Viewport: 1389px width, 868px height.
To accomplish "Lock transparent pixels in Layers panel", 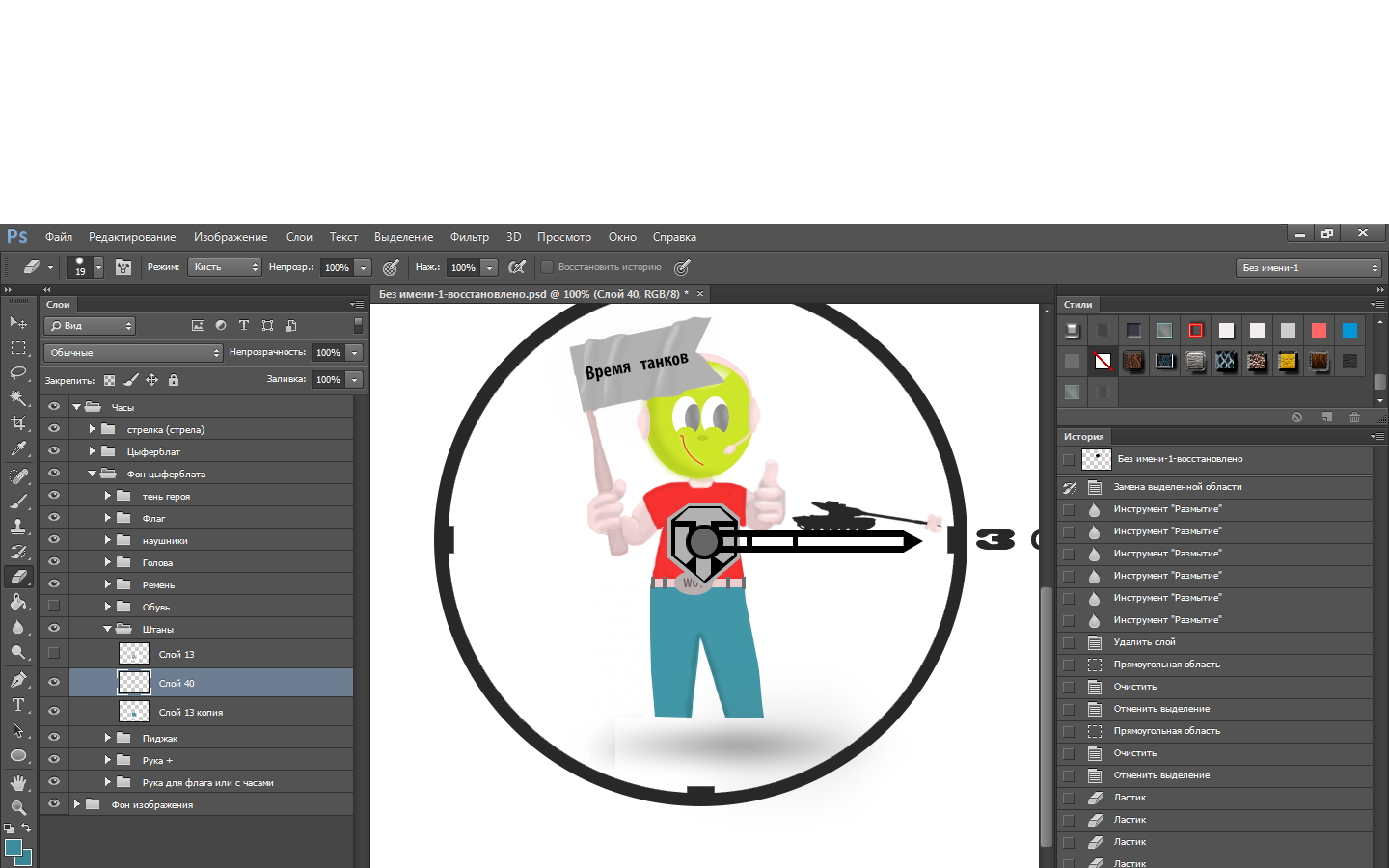I will click(x=109, y=380).
